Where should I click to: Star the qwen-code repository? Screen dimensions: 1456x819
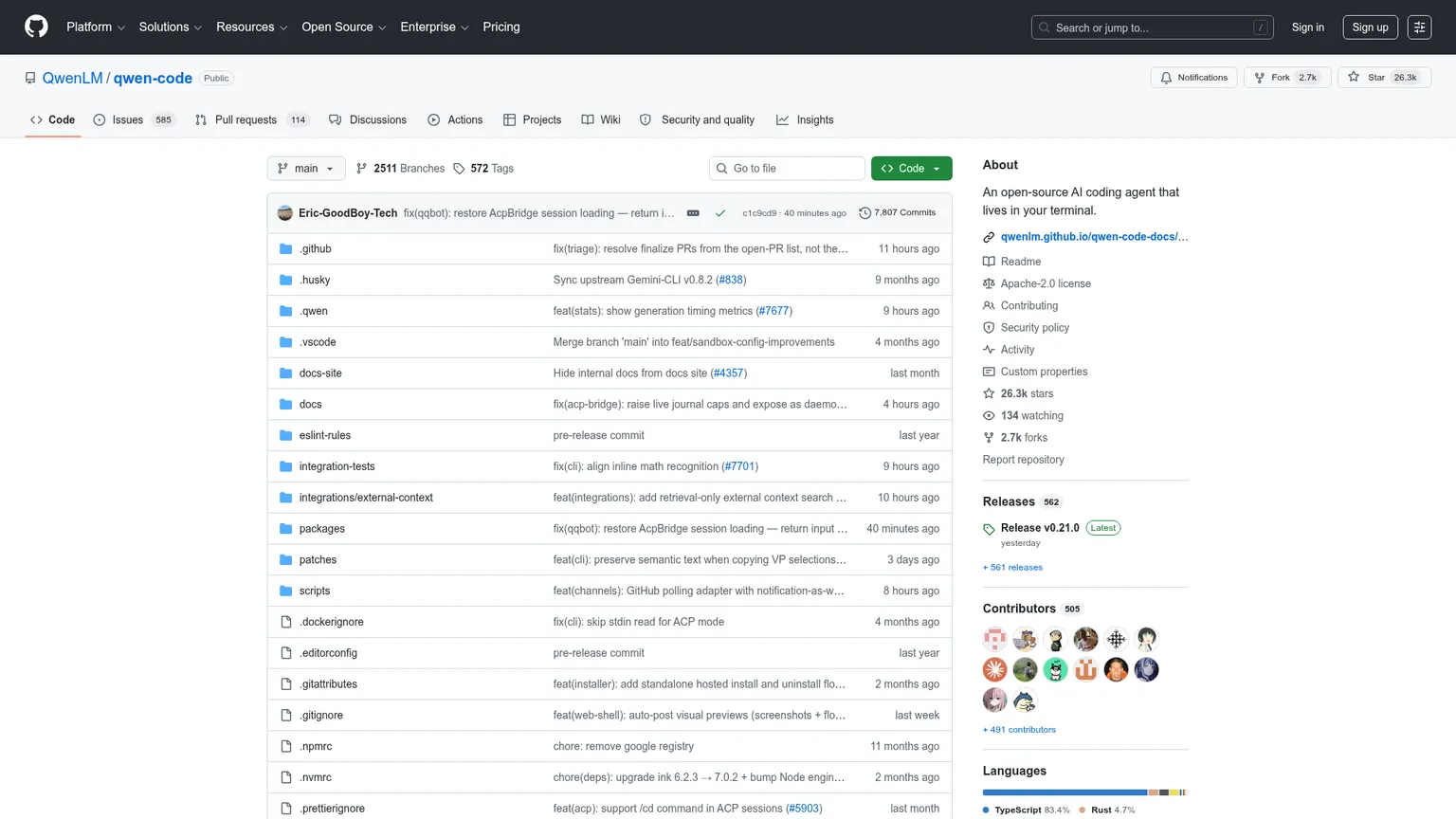click(1384, 78)
